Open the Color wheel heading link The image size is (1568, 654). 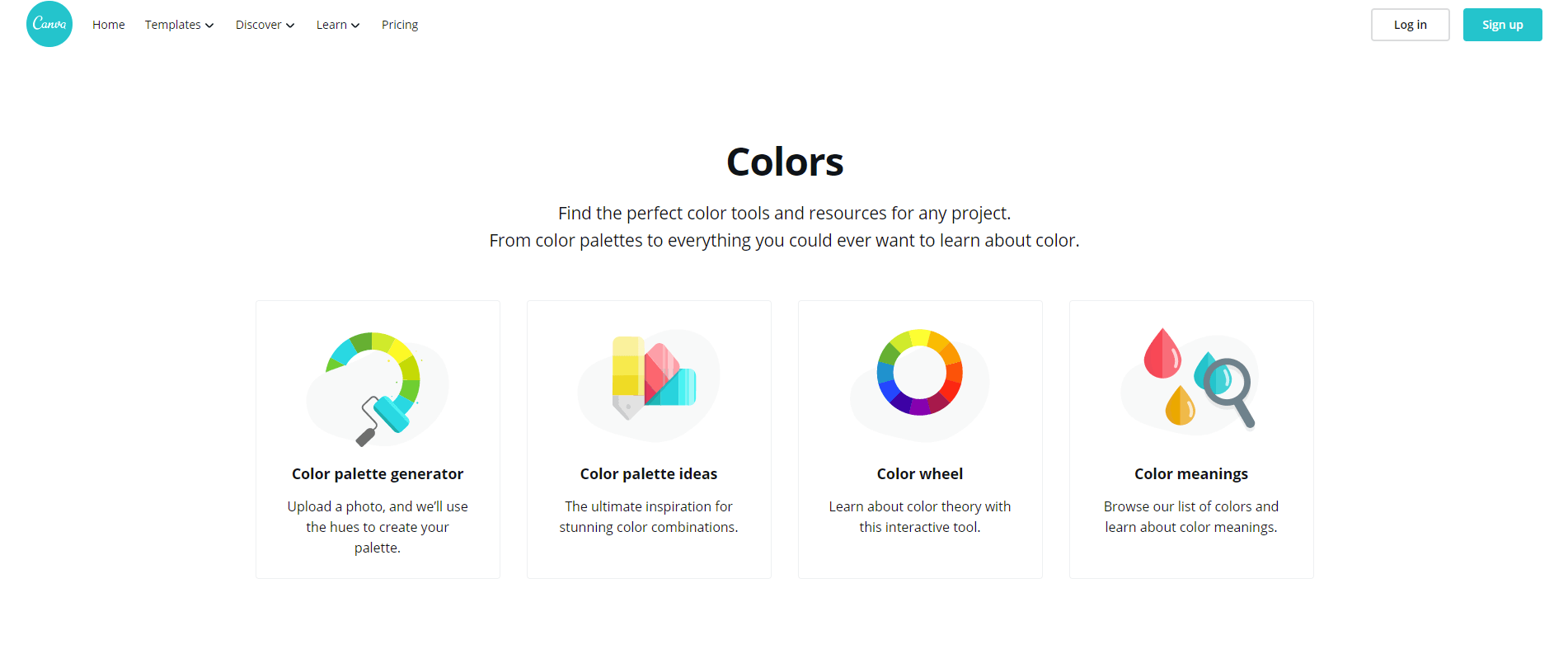[x=920, y=474]
